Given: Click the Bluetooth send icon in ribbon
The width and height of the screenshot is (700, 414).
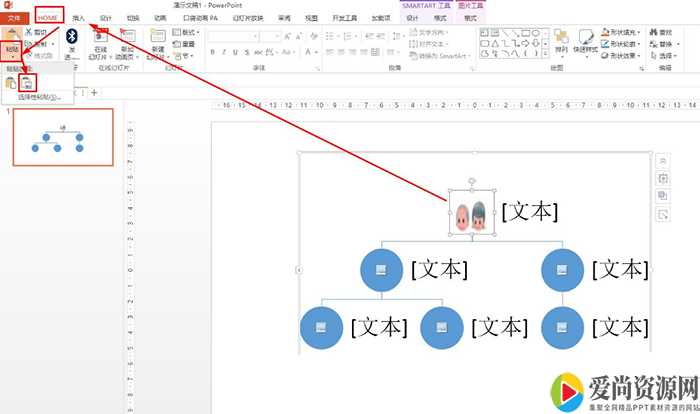Looking at the screenshot, I should (x=72, y=36).
